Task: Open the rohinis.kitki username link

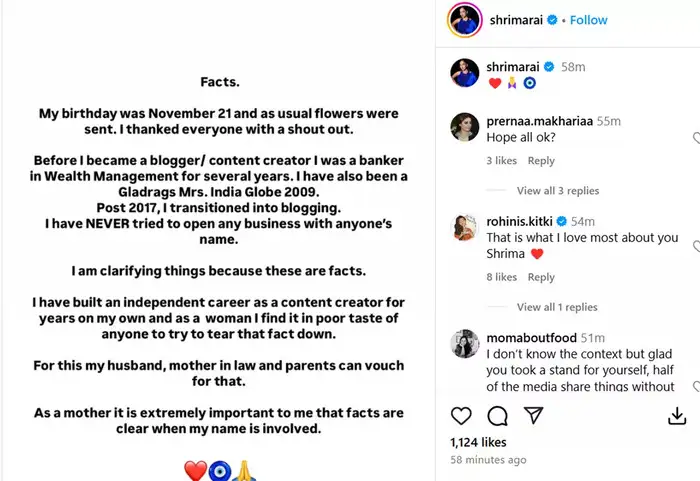Action: 520,221
